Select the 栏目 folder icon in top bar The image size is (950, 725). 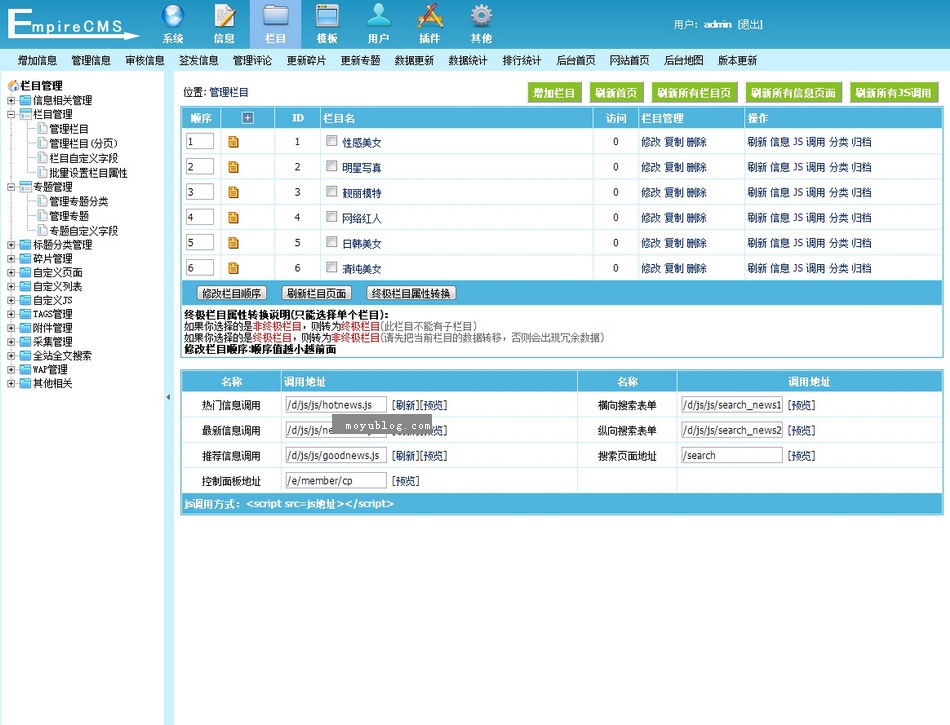click(276, 16)
